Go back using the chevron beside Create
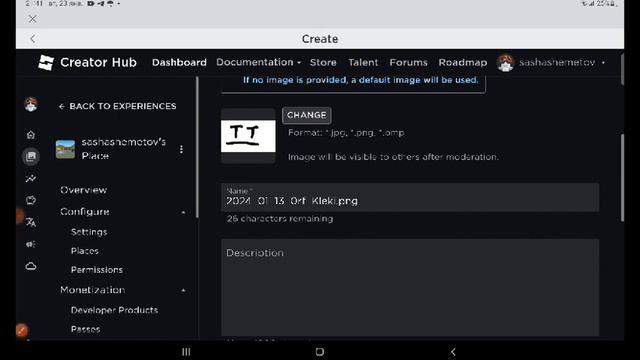This screenshot has height=360, width=640. (33, 39)
